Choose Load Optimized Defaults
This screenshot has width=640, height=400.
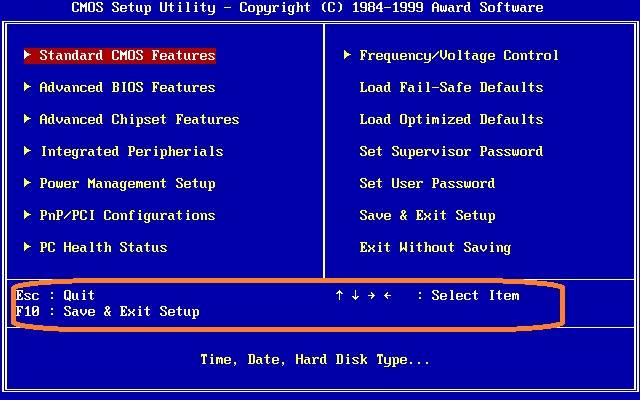(x=451, y=120)
